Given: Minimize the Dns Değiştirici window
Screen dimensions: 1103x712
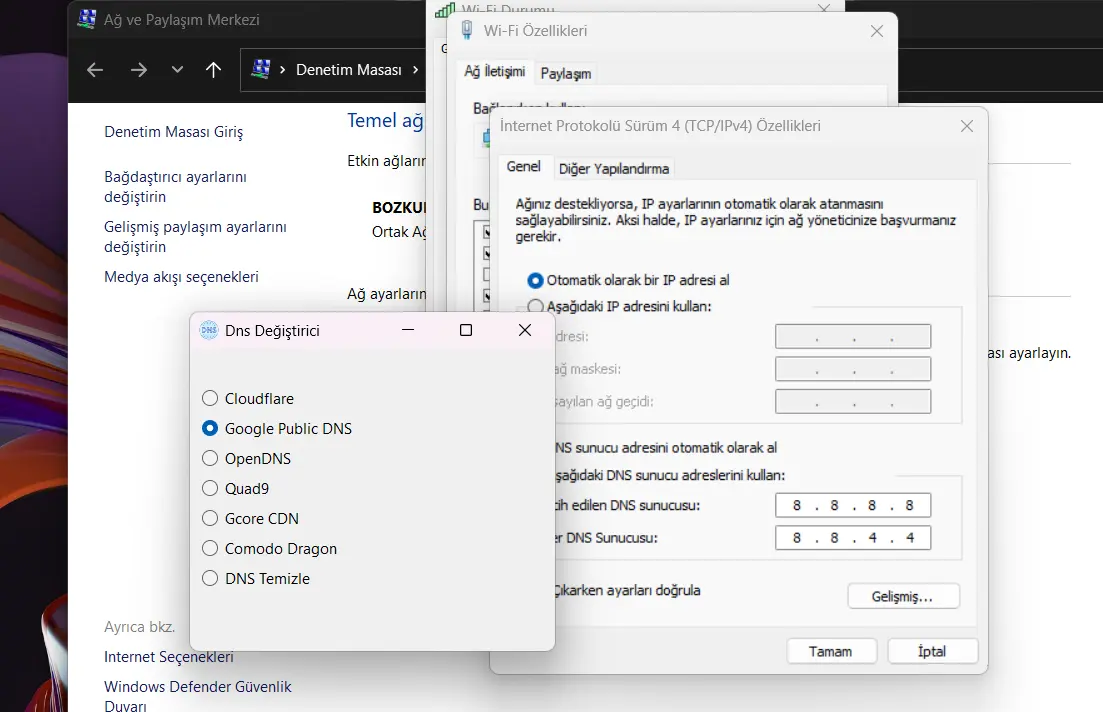Looking at the screenshot, I should point(408,330).
